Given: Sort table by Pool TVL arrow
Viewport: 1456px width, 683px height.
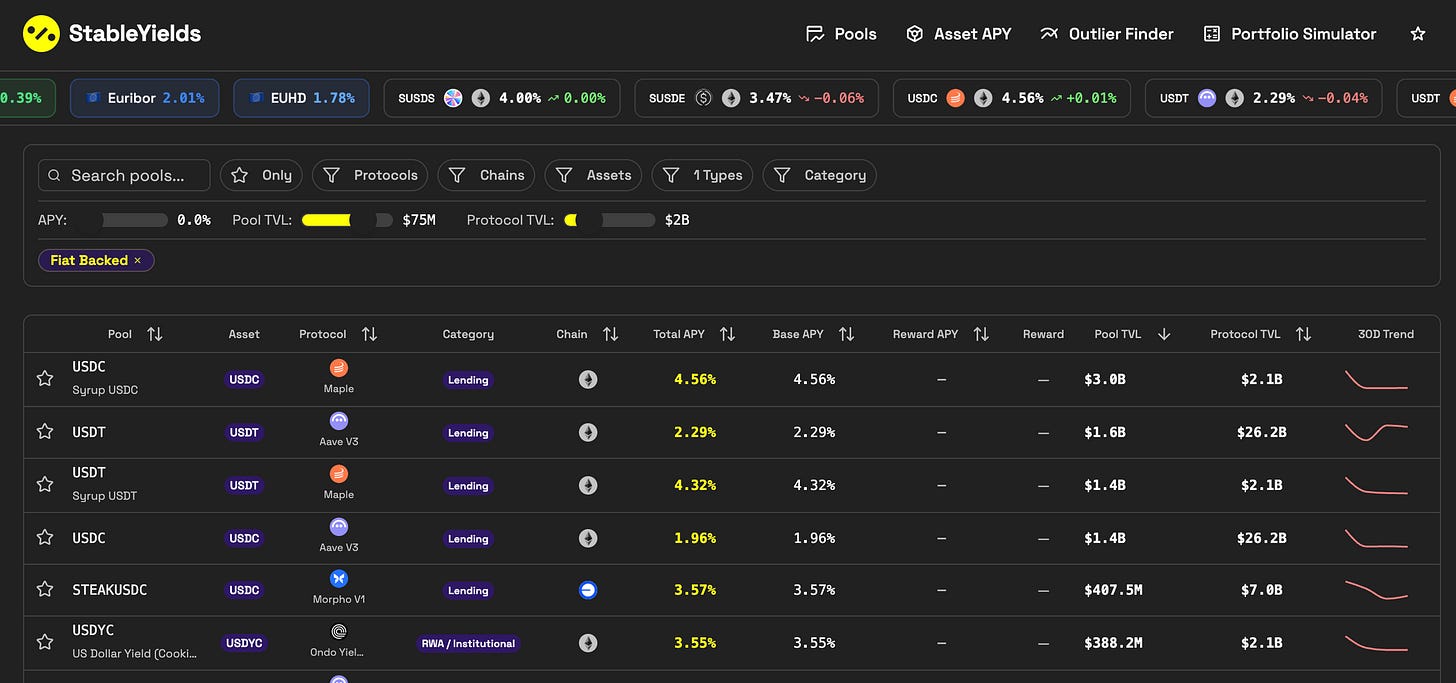Looking at the screenshot, I should click(1163, 334).
